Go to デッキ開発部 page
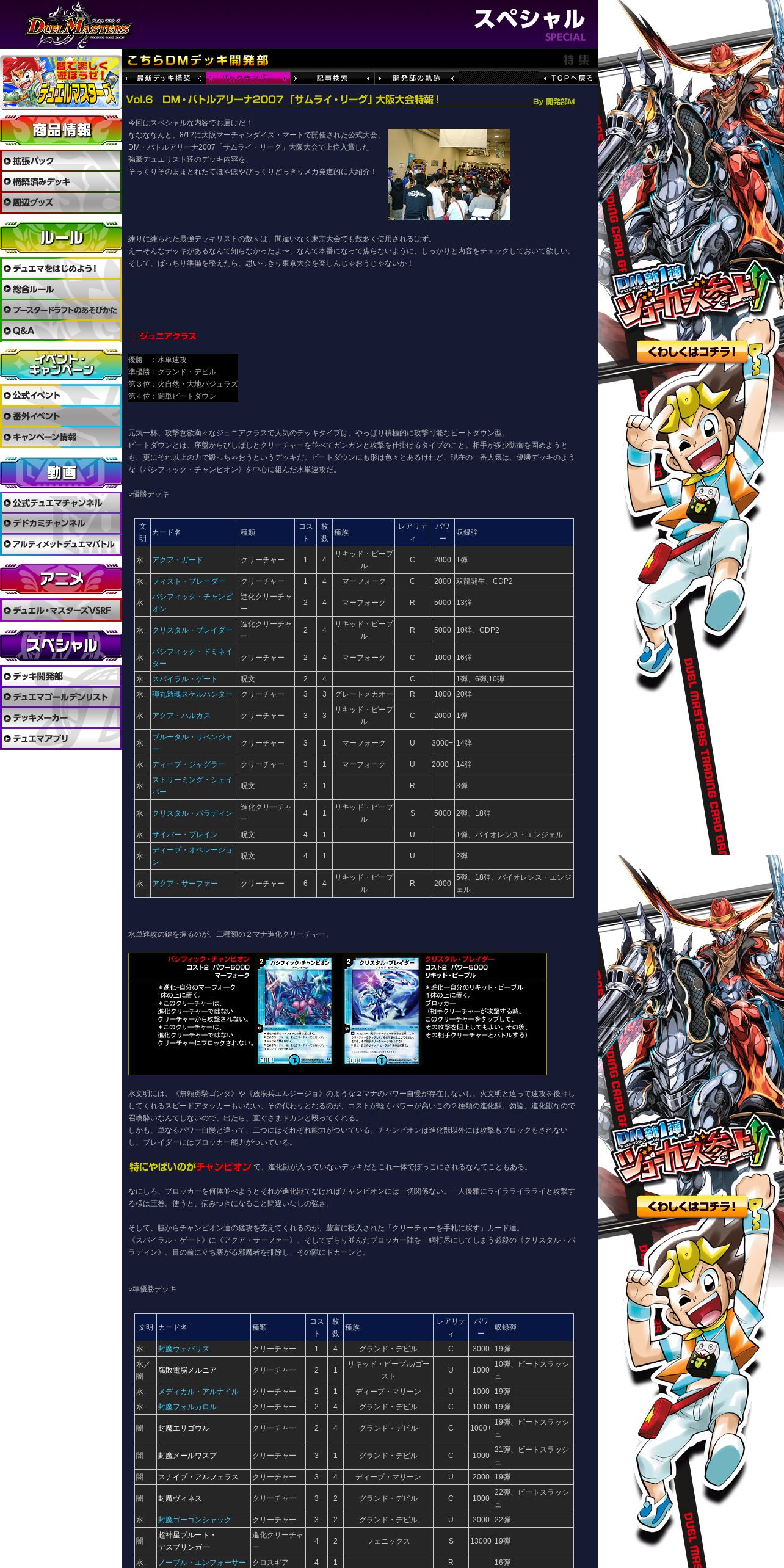This screenshot has height=1568, width=784. tap(61, 677)
